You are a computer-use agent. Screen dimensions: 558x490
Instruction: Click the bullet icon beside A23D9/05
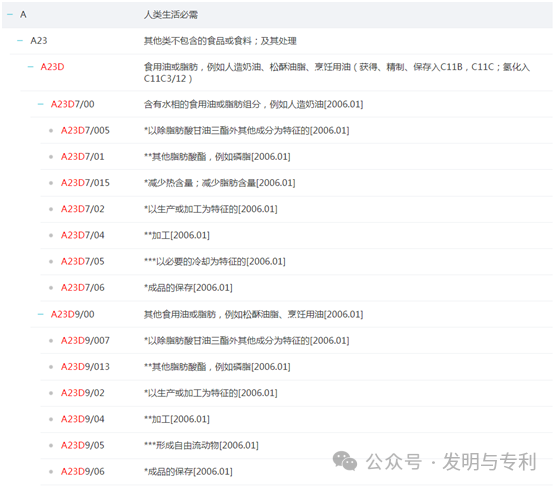coord(51,445)
